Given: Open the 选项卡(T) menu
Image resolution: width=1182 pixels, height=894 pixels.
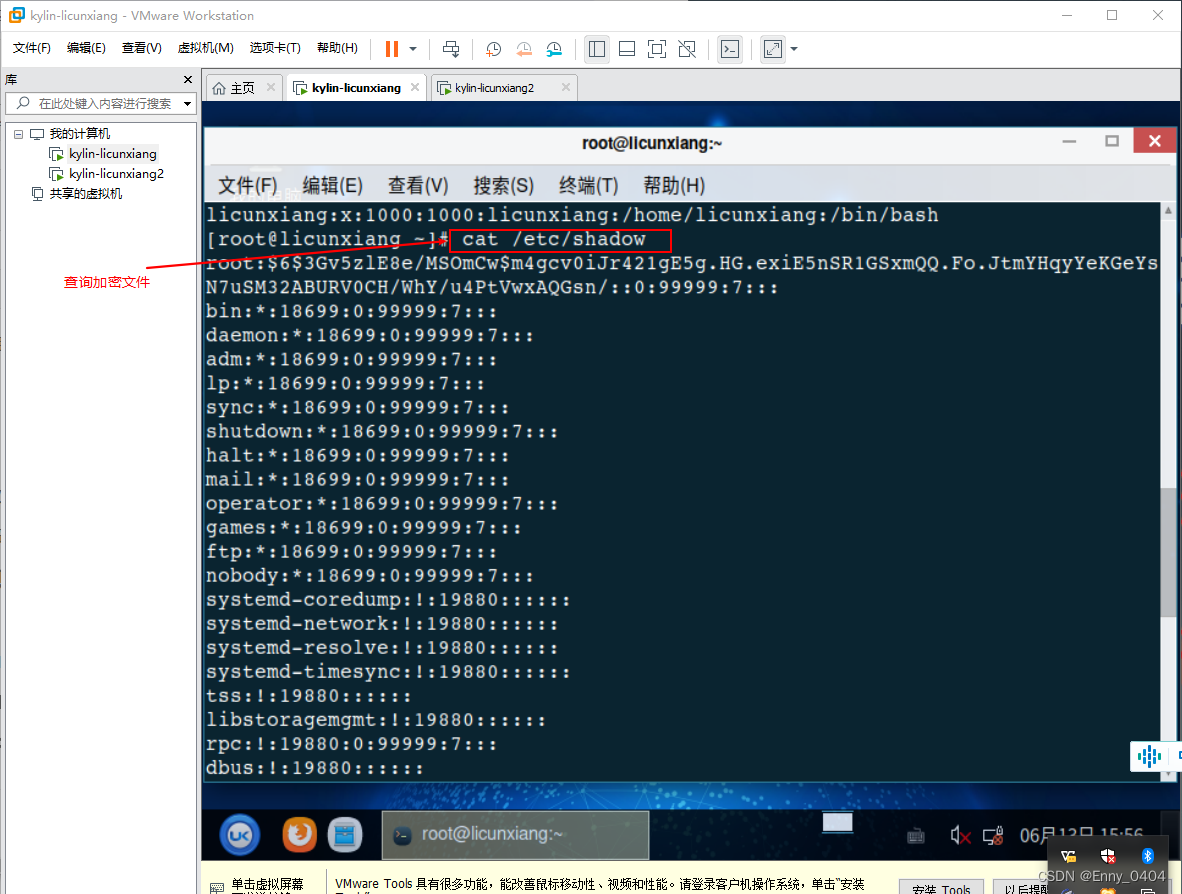Looking at the screenshot, I should [x=275, y=48].
